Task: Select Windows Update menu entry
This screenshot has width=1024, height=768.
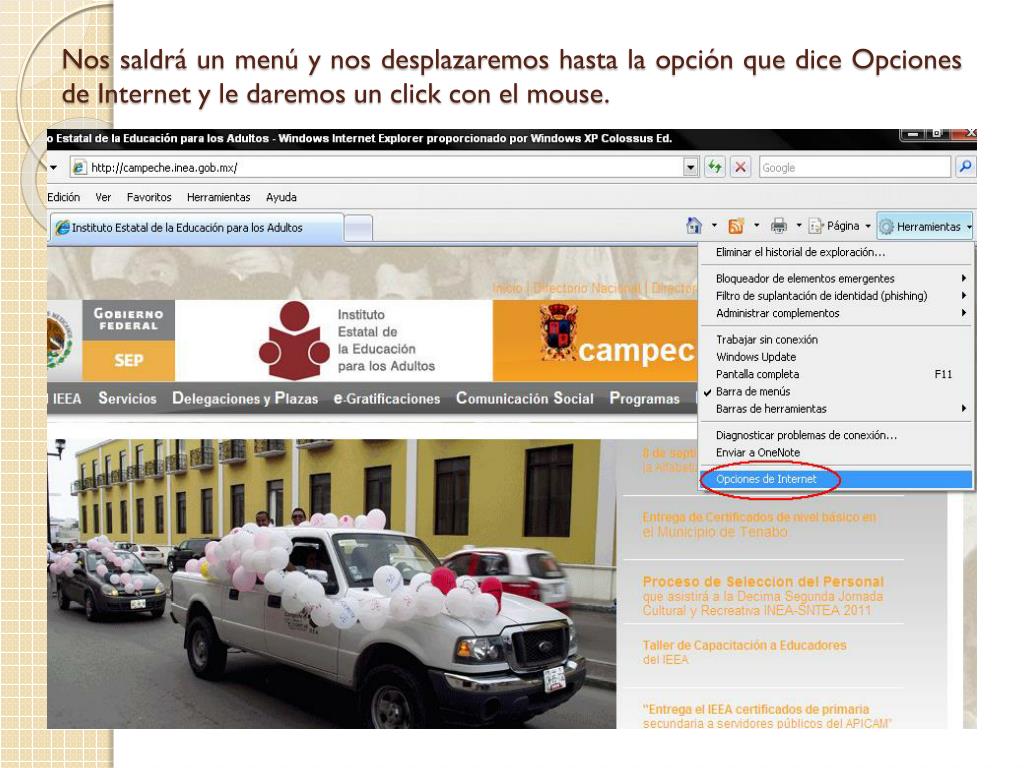Action: (x=835, y=357)
